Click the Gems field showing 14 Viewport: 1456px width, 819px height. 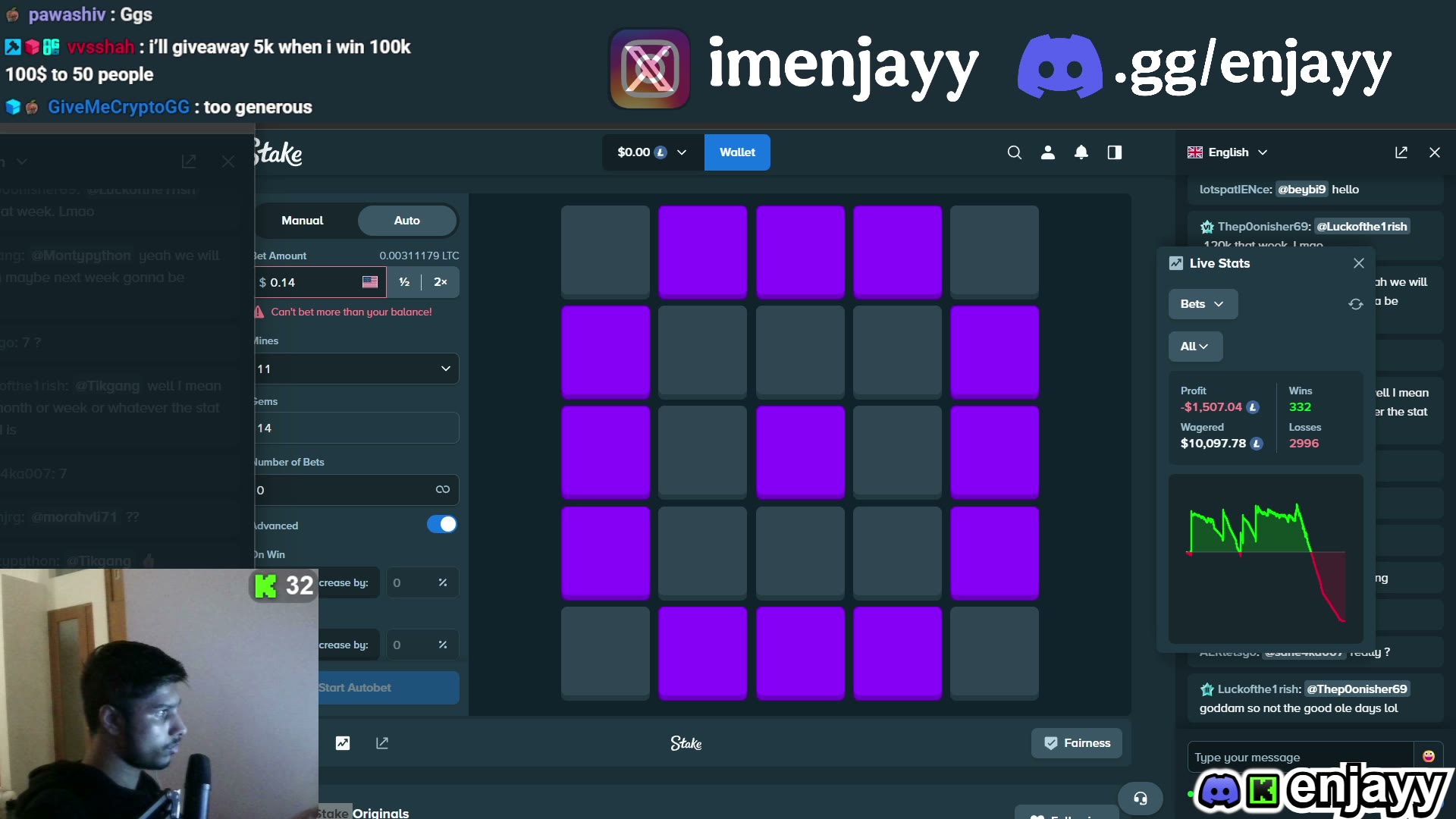tap(356, 428)
